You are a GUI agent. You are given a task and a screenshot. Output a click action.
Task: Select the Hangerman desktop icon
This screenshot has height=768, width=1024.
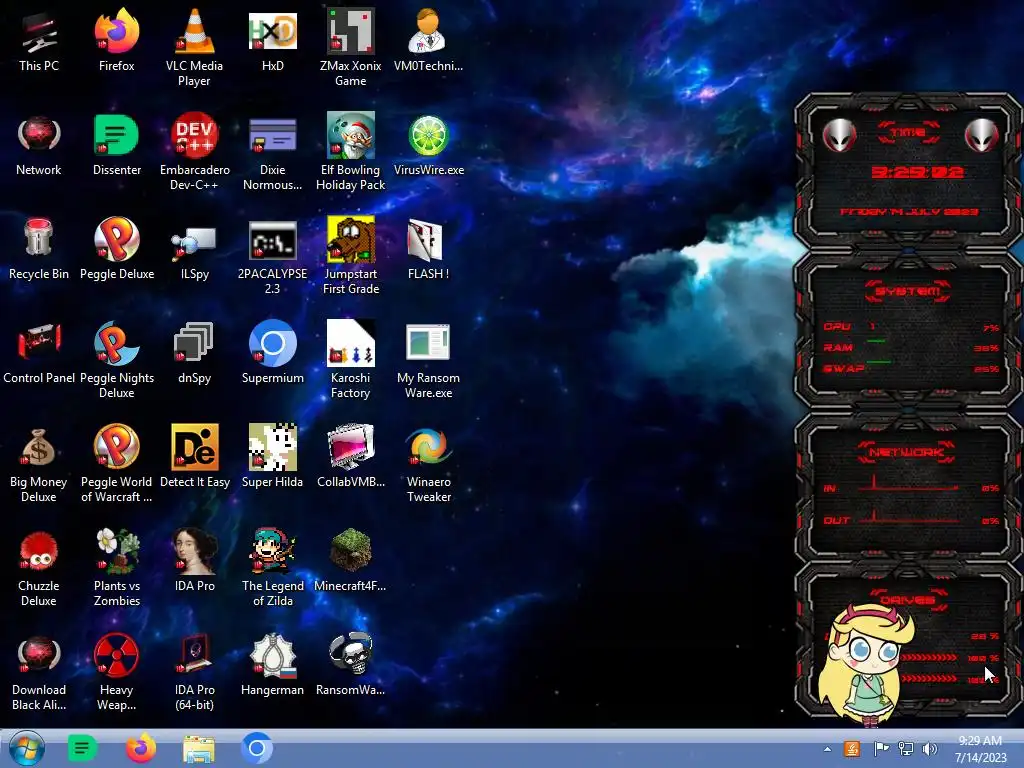[272, 655]
